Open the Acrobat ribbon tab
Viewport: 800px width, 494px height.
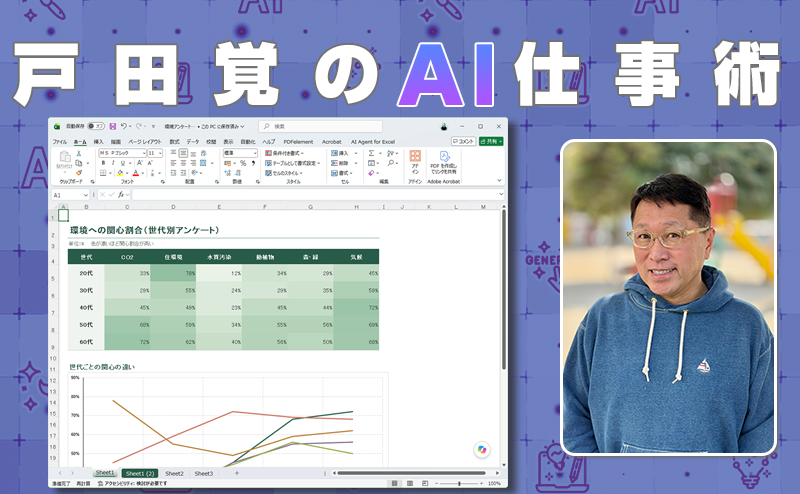point(332,142)
